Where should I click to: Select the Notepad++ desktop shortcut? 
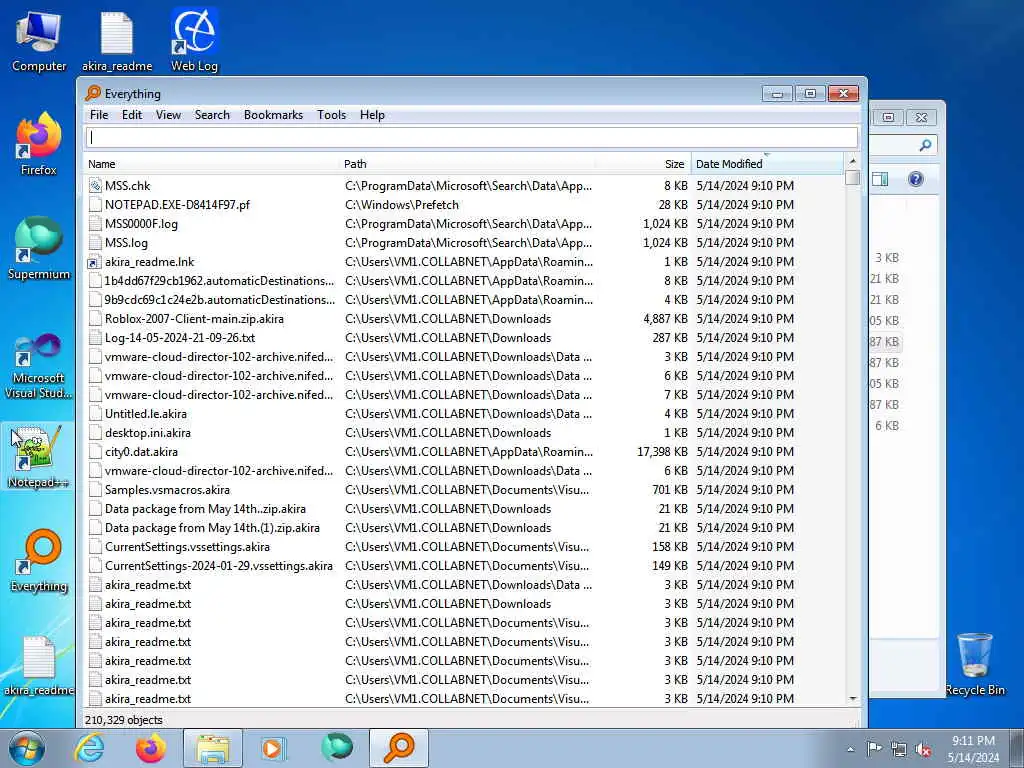pos(38,456)
